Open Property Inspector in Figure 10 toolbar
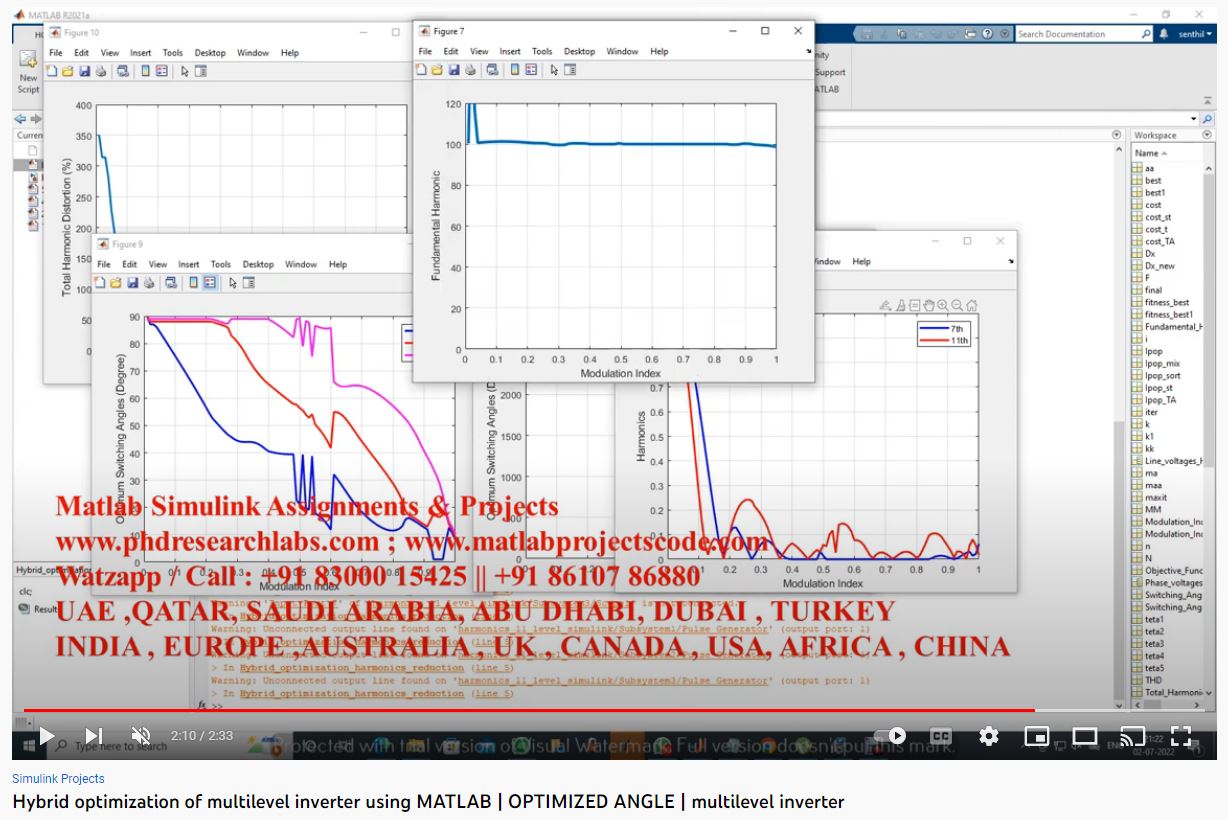 [x=200, y=72]
